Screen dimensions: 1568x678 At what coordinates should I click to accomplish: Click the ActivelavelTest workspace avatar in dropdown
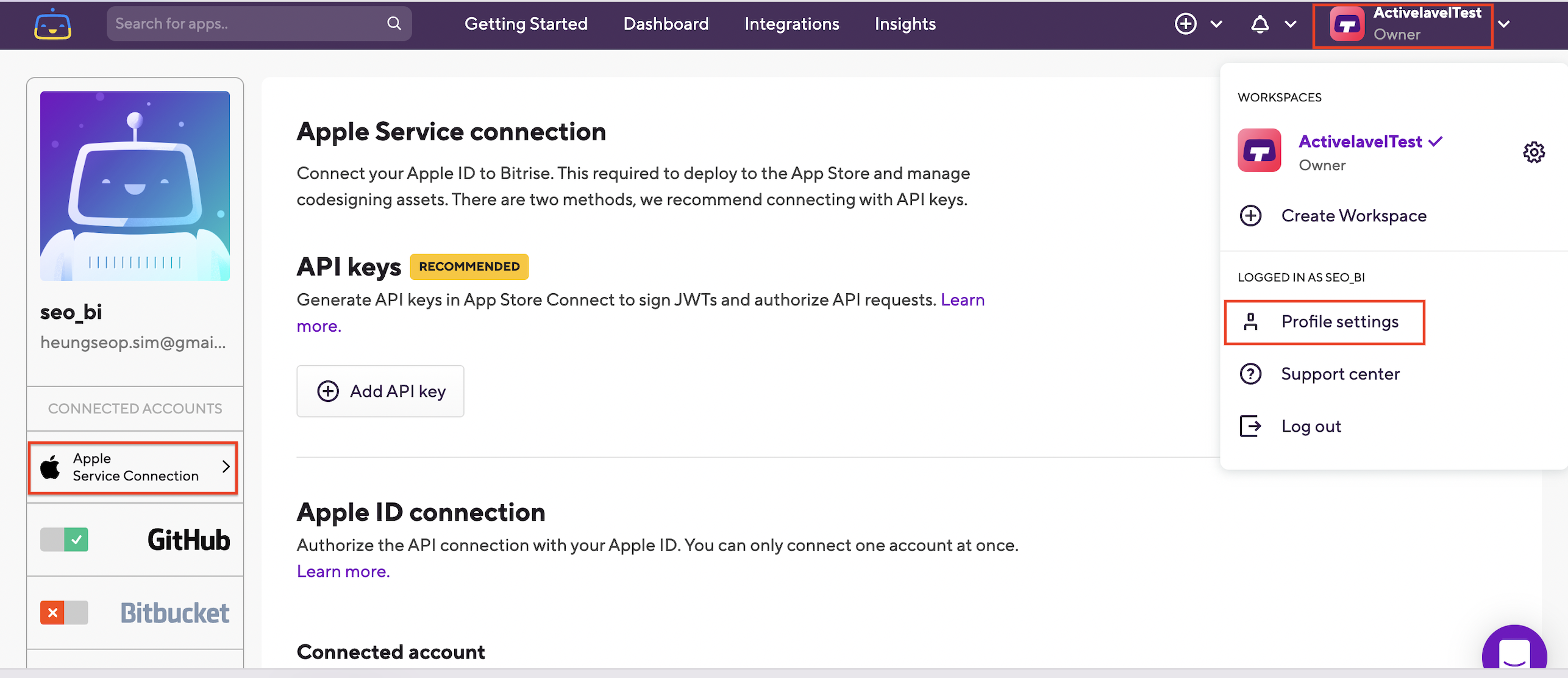click(1259, 151)
